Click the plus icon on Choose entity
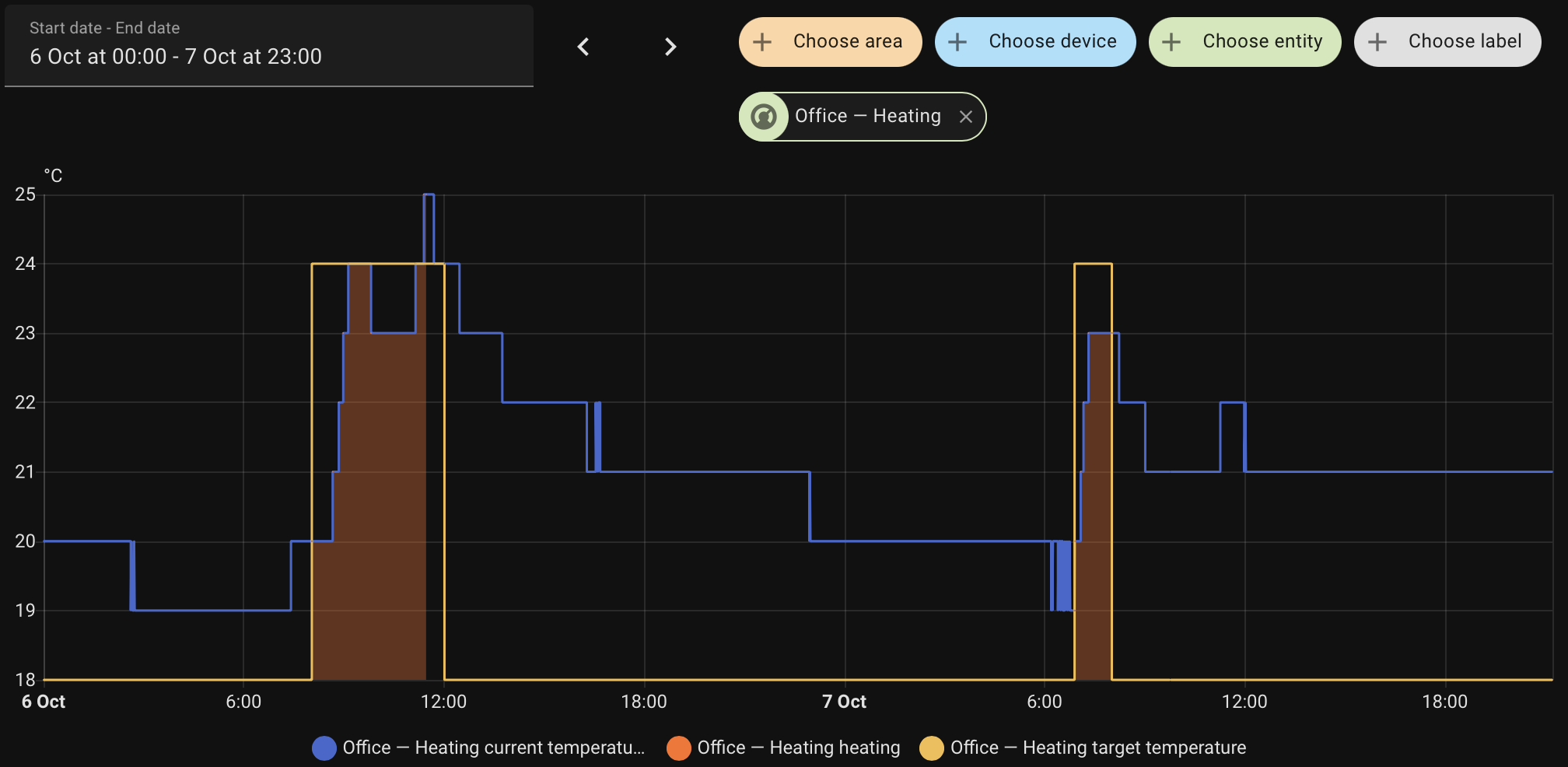The image size is (1568, 767). tap(1171, 42)
